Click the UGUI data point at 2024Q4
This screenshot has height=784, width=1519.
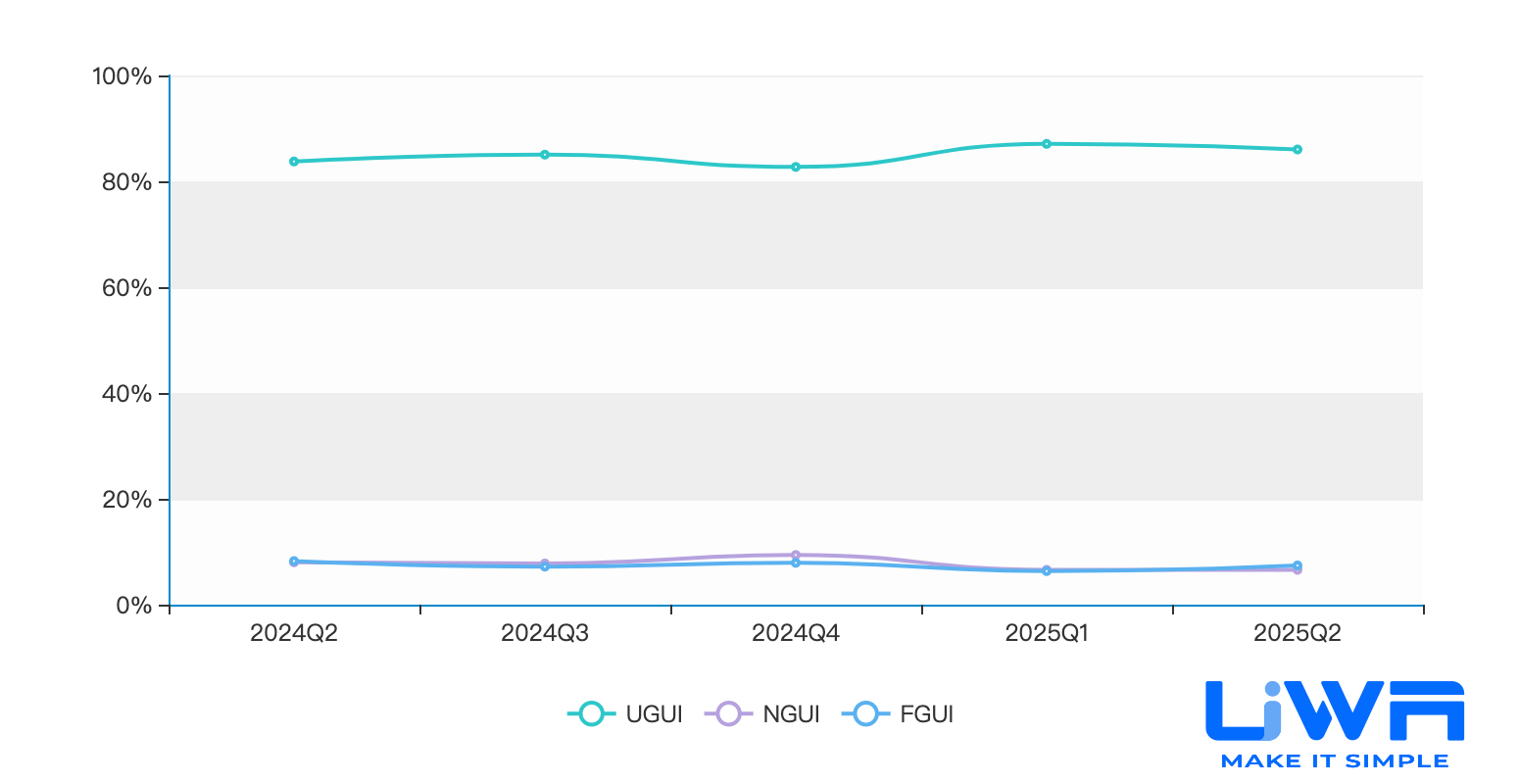[x=796, y=167]
